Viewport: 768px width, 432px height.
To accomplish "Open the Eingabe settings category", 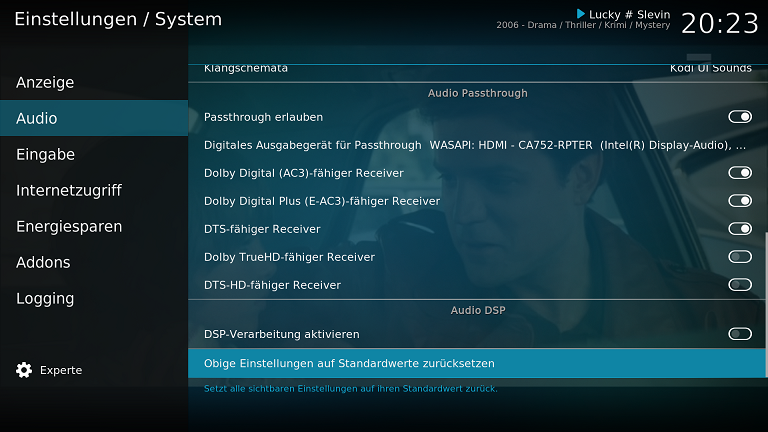I will click(94, 154).
